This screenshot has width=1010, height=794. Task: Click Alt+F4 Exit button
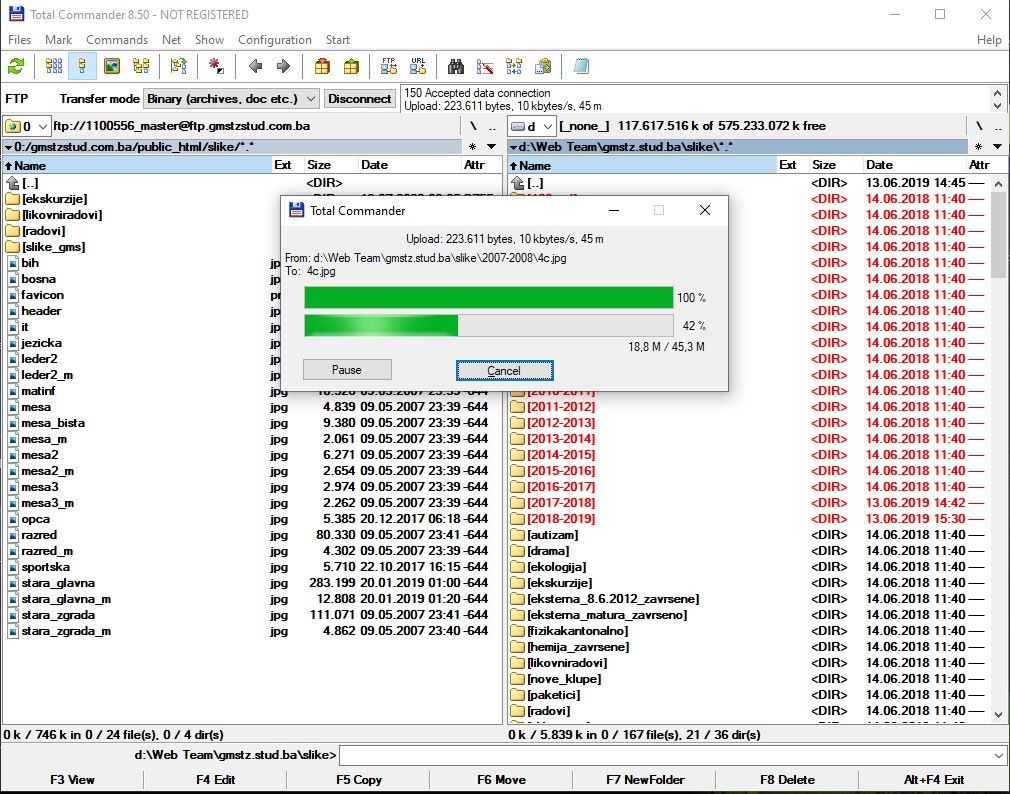pos(933,779)
